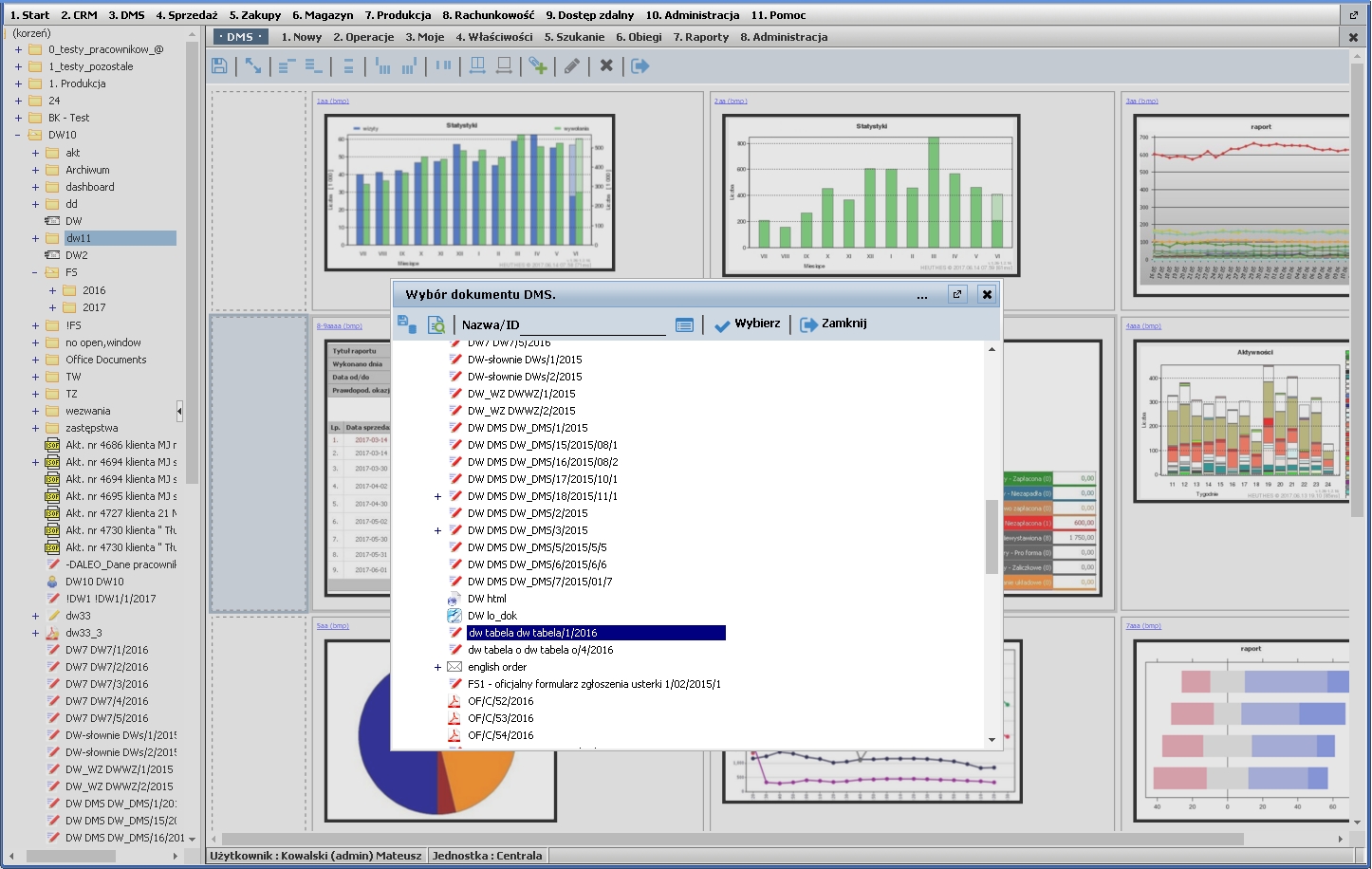1372x869 pixels.
Task: Click the pencil edit toolbar icon
Action: click(572, 65)
